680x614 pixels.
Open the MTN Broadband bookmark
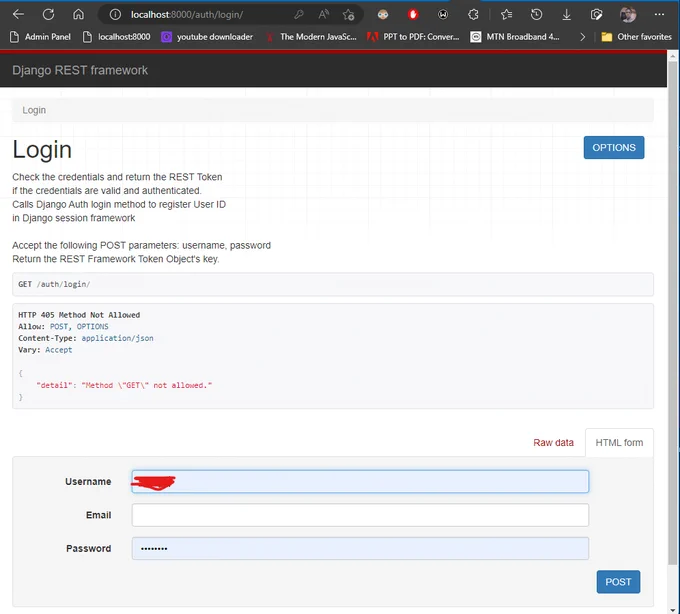[515, 37]
